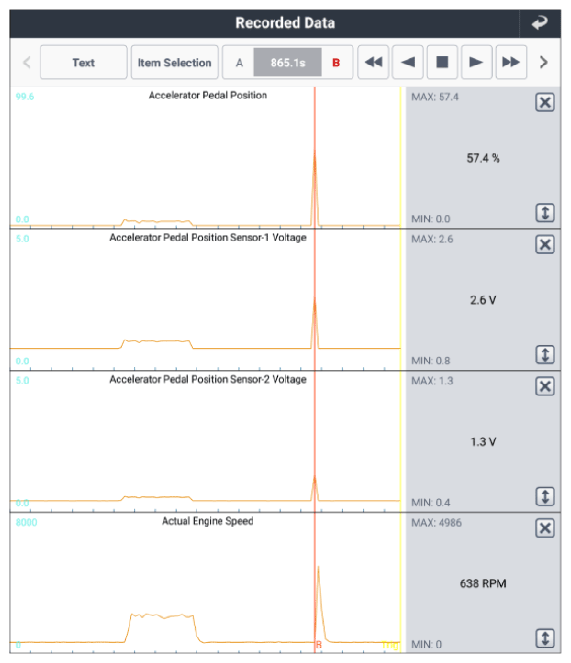Play the recorded data forward
571x663 pixels.
point(477,62)
